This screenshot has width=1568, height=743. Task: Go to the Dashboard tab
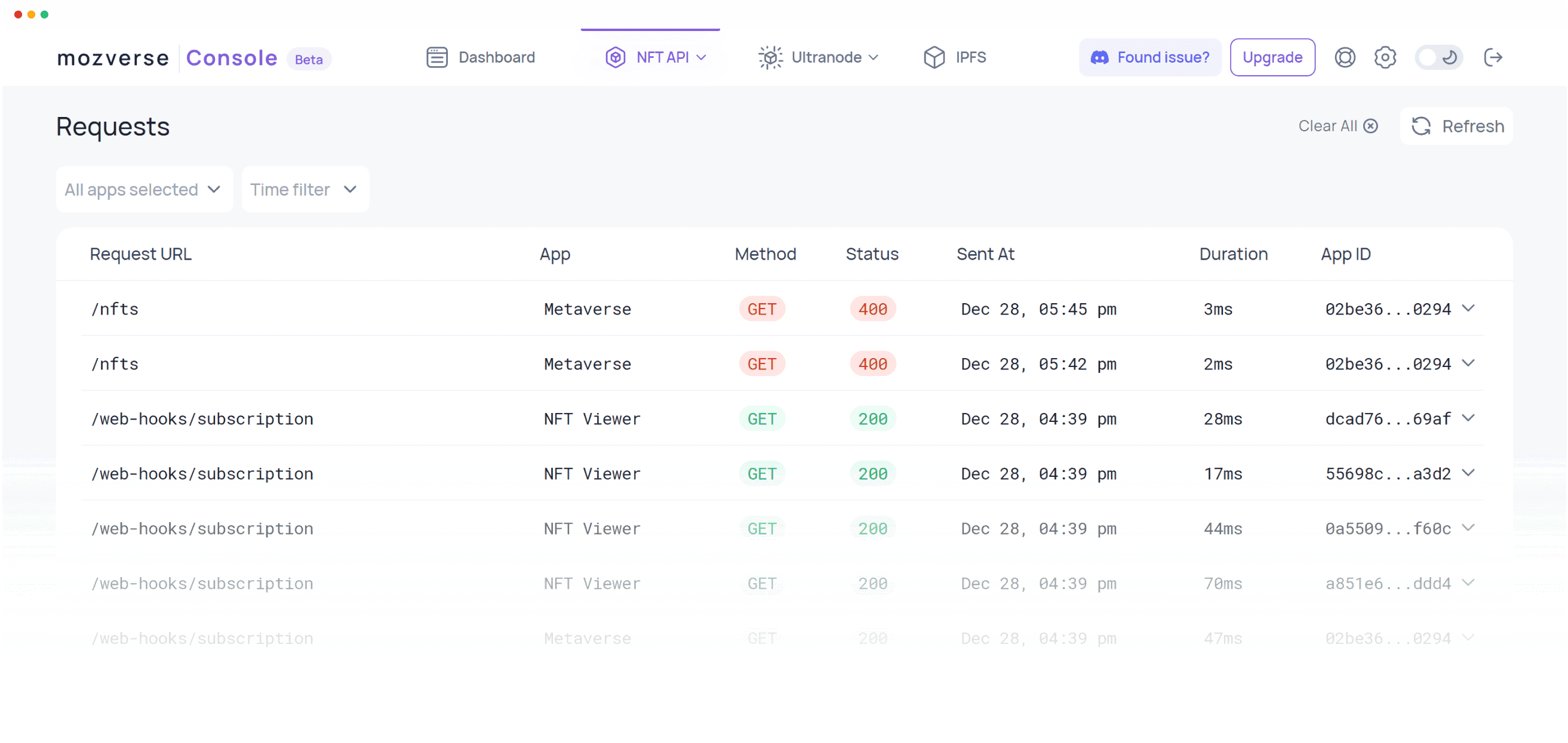pos(496,57)
